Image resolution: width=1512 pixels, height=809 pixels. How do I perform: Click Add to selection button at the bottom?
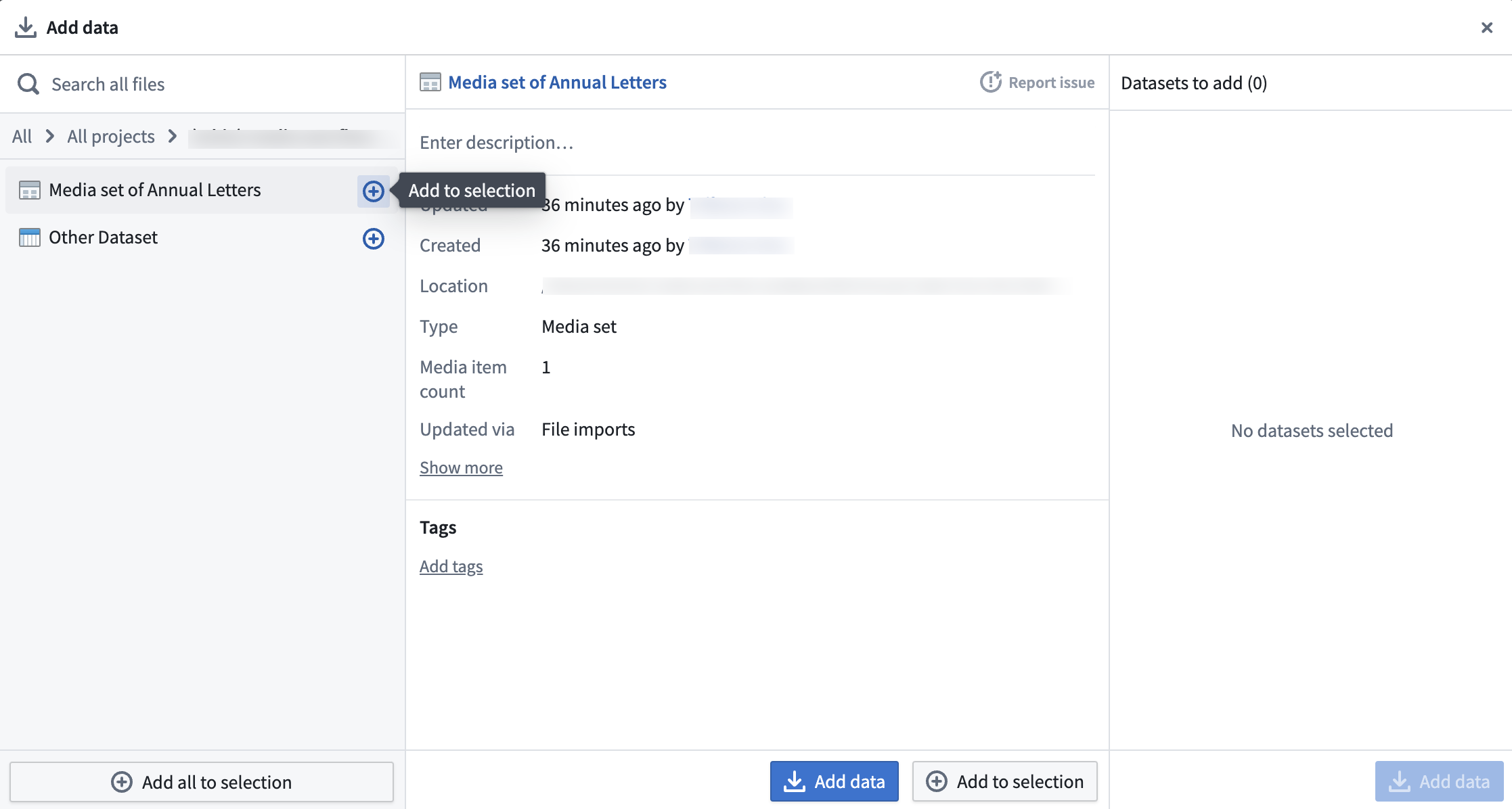(x=1004, y=781)
